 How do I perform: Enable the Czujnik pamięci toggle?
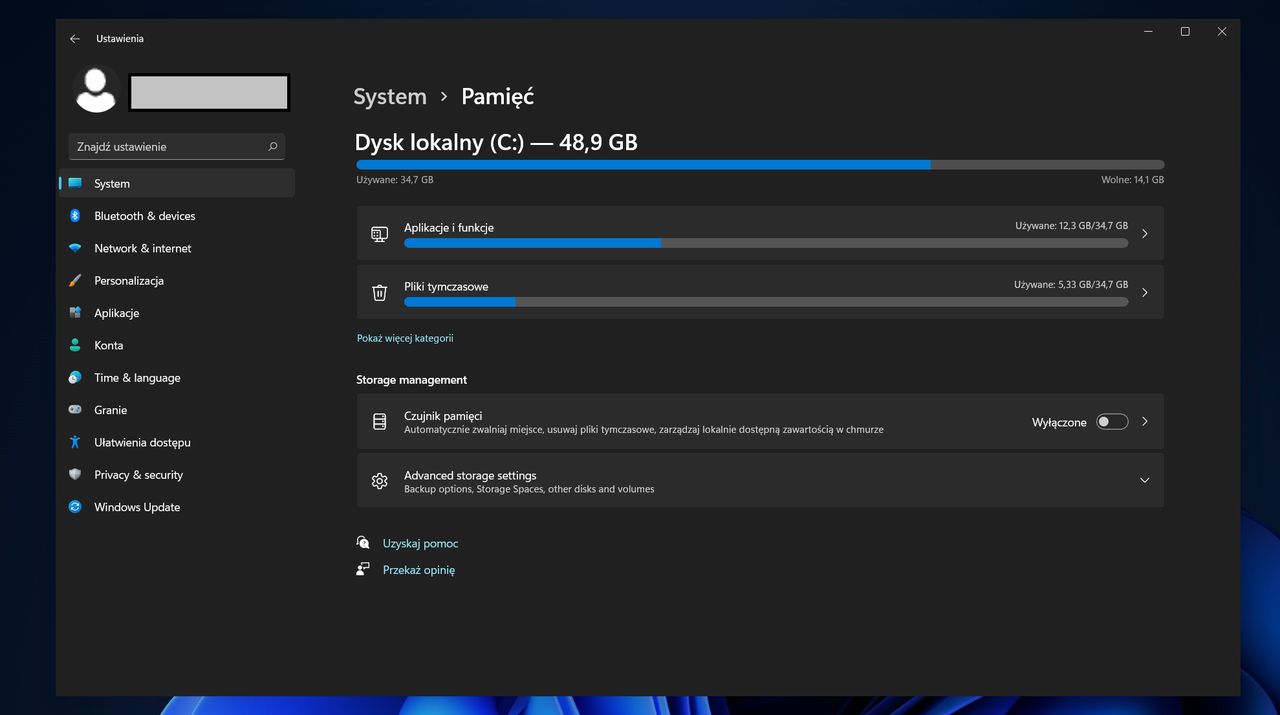(x=1111, y=421)
